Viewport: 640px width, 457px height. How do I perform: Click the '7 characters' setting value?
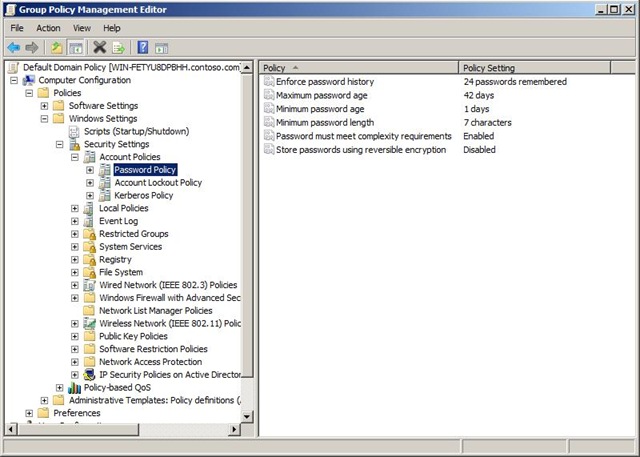tap(487, 122)
